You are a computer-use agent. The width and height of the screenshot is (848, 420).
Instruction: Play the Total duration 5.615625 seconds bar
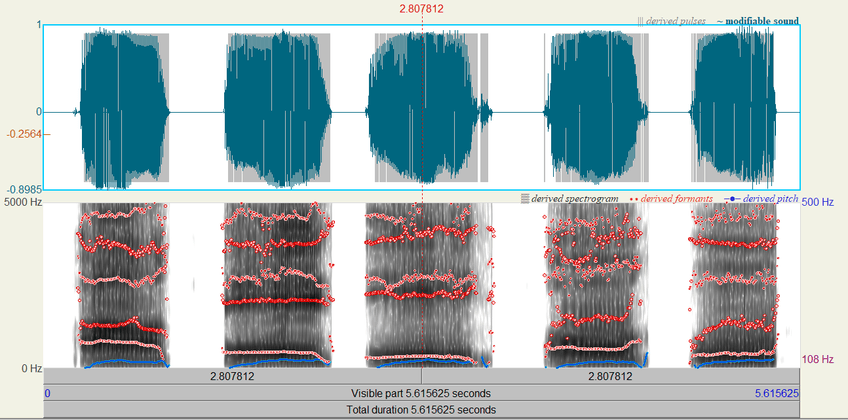pos(422,409)
